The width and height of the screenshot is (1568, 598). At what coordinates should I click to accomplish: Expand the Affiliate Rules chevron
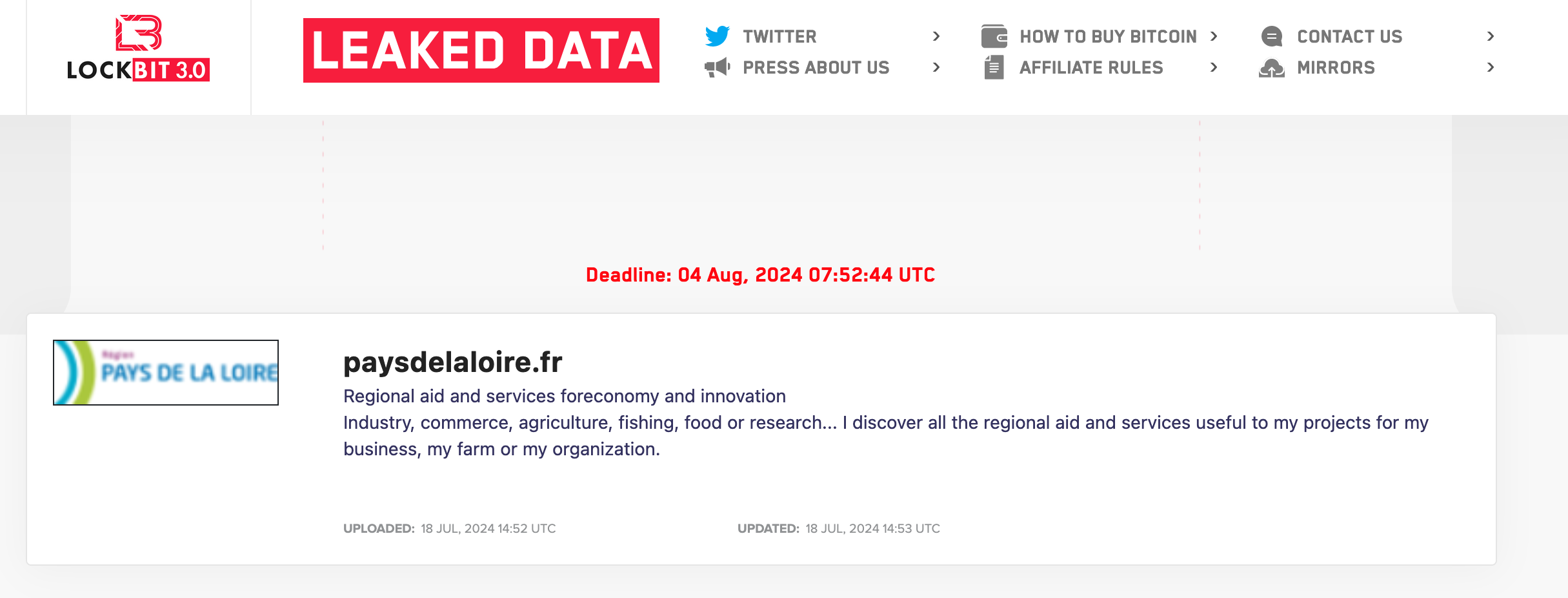coord(1214,67)
